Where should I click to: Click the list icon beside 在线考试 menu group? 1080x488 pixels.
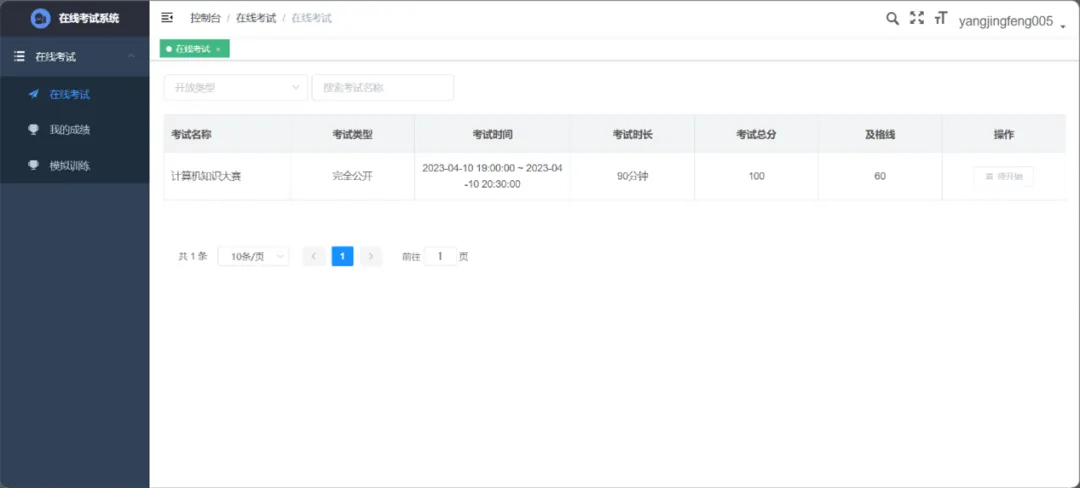coord(19,57)
